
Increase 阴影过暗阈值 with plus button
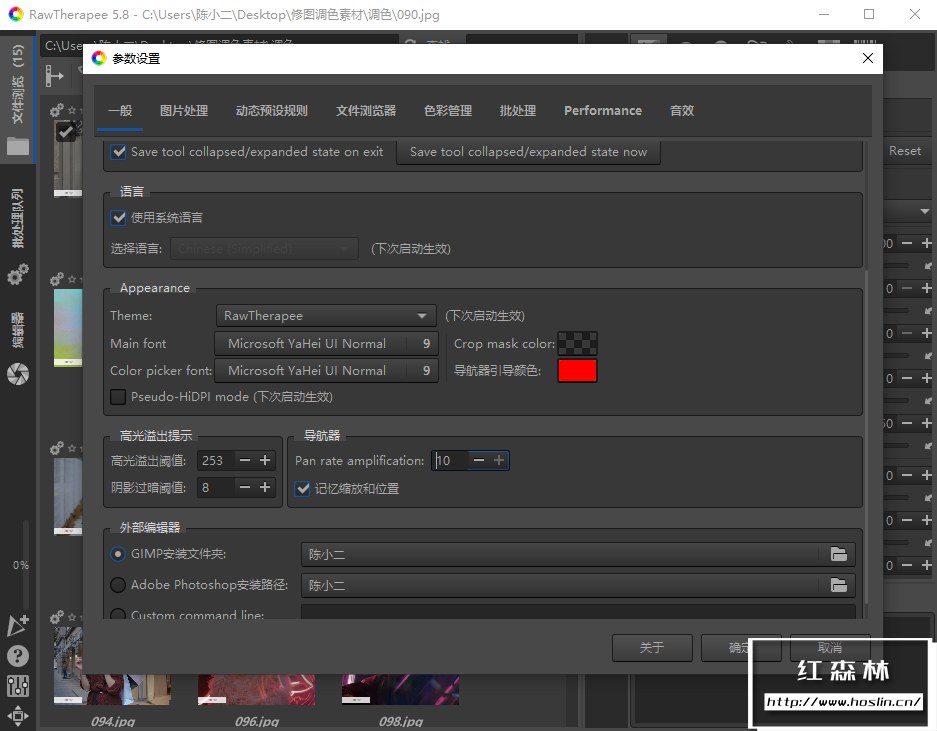coord(265,487)
